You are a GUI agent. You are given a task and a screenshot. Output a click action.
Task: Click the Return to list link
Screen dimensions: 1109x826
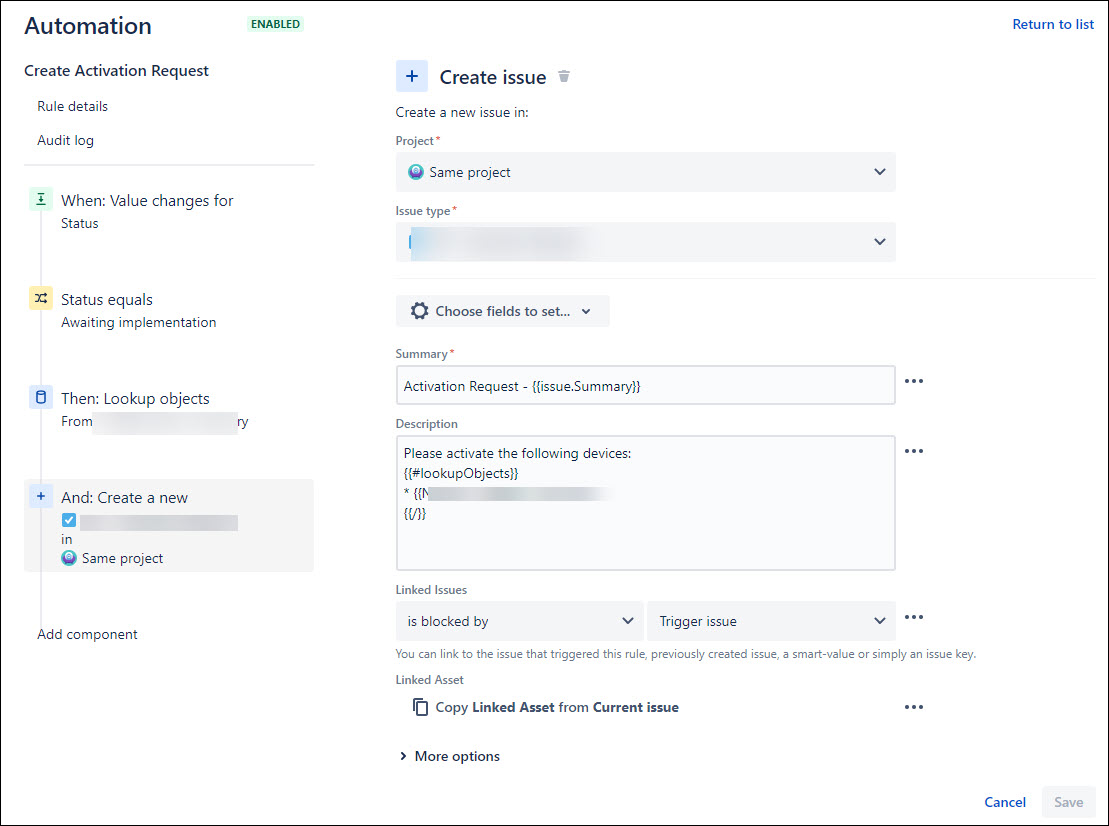[x=1053, y=23]
